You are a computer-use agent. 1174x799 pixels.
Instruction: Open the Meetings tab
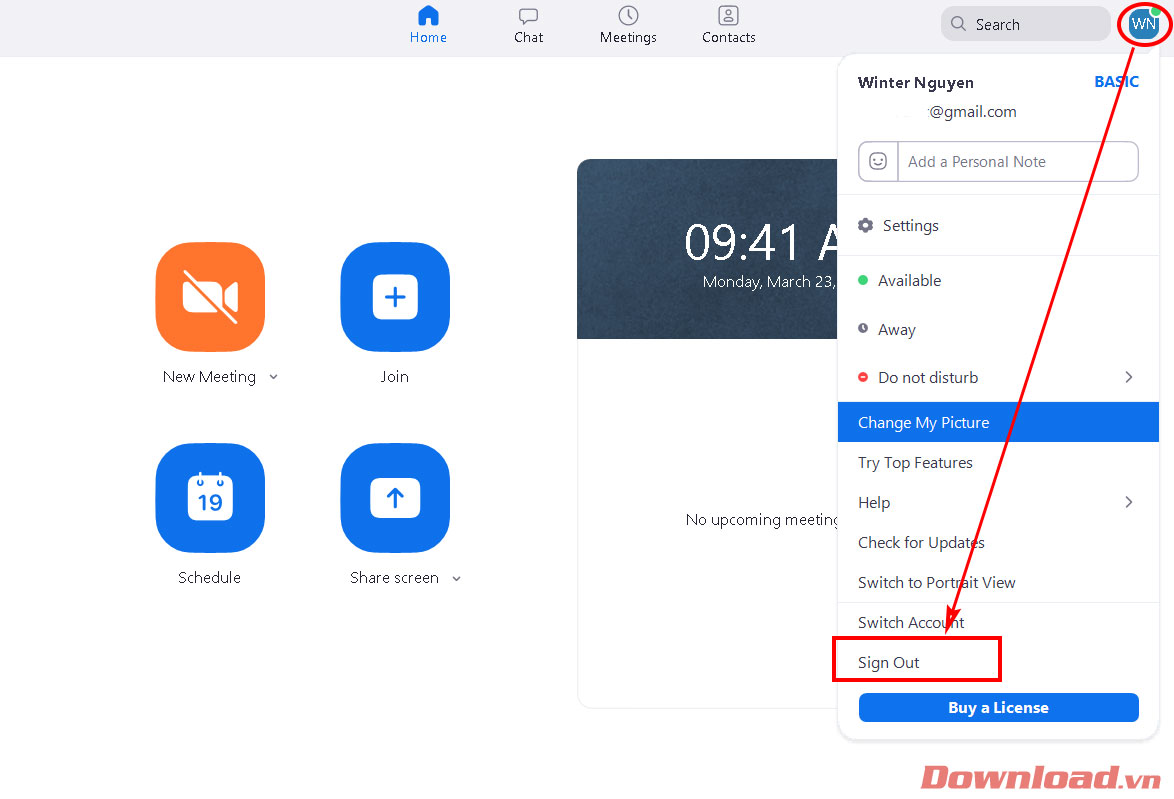tap(628, 25)
